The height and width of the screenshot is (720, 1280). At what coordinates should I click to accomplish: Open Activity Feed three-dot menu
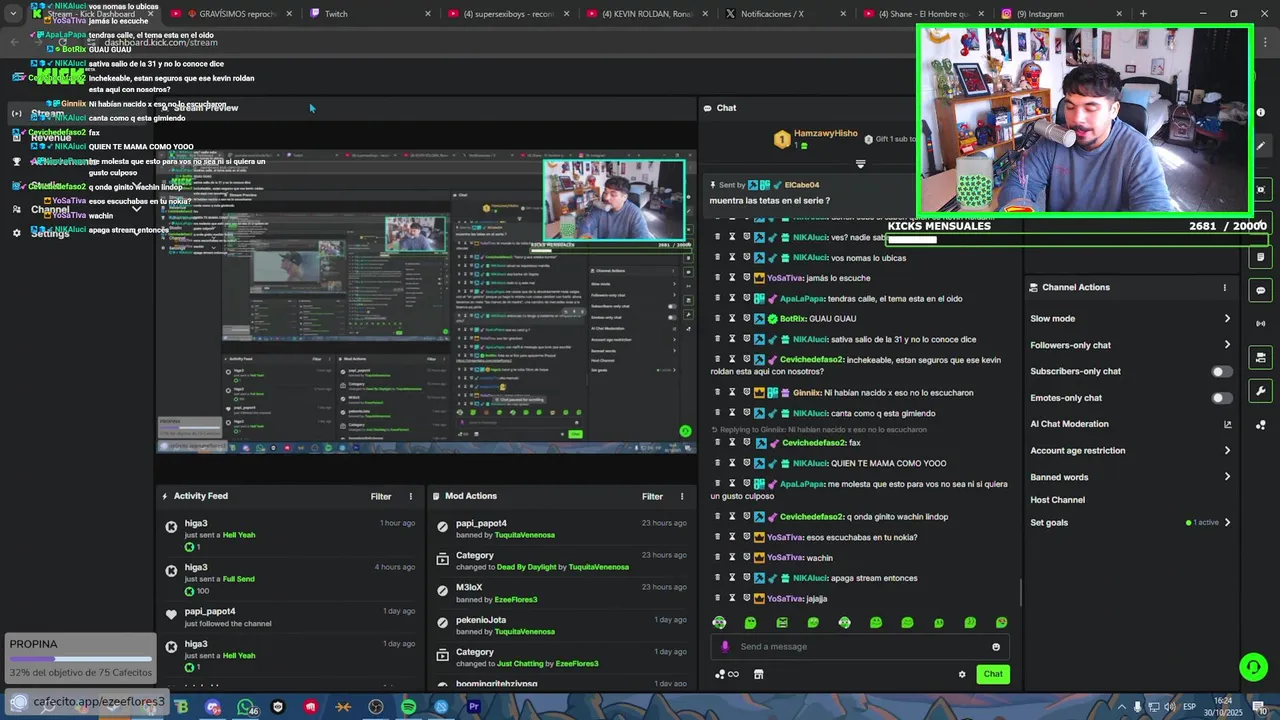click(410, 496)
